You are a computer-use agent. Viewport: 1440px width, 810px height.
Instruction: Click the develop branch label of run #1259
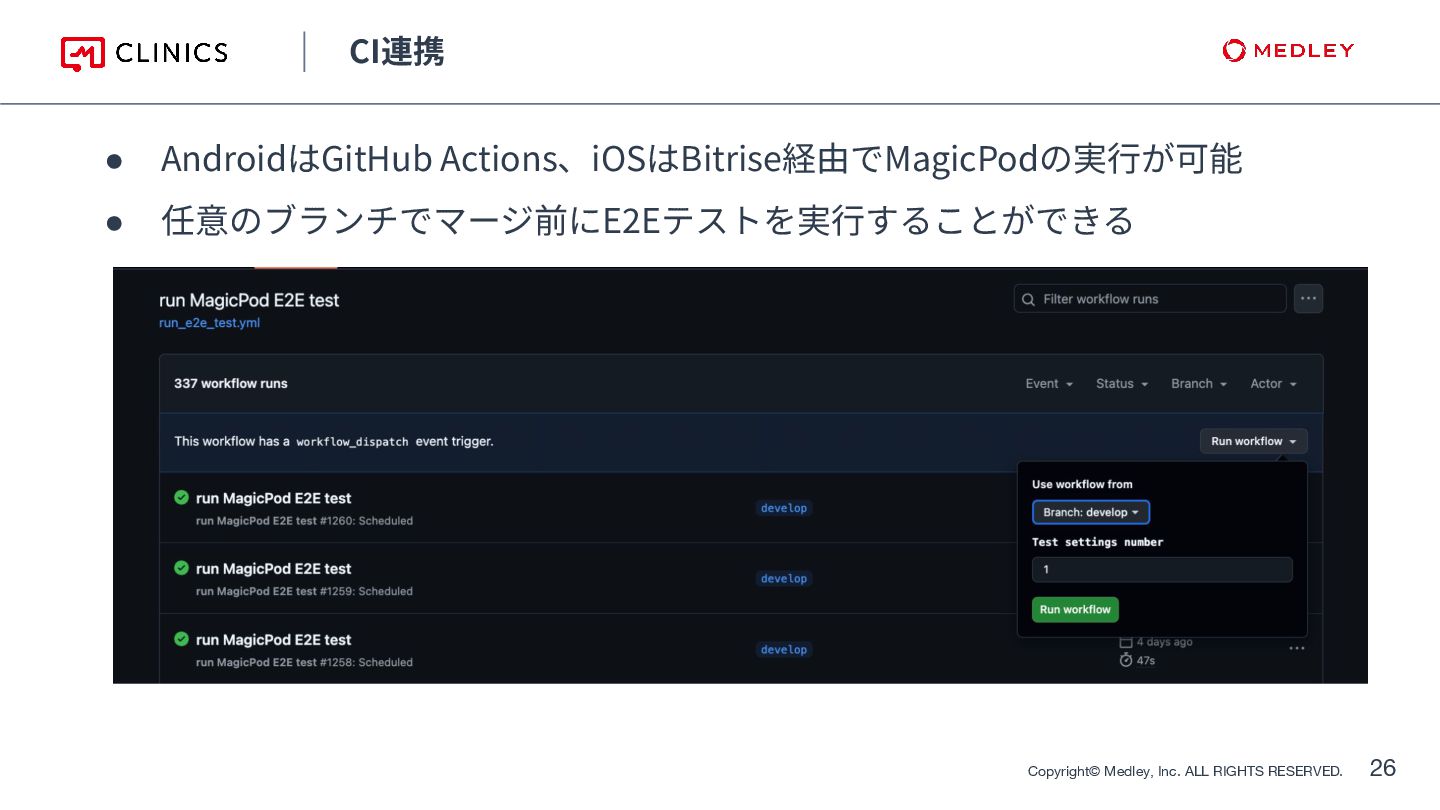point(784,579)
